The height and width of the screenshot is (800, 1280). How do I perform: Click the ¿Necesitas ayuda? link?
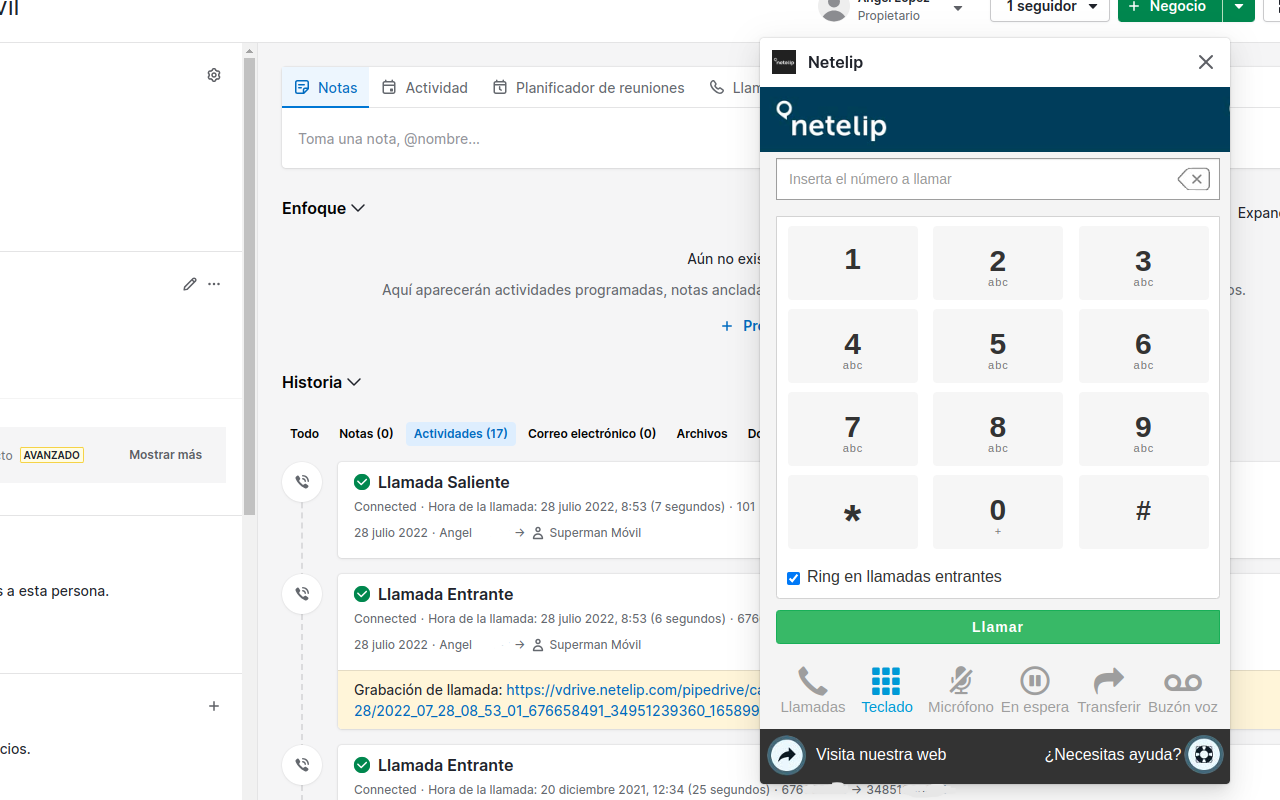pyautogui.click(x=1113, y=755)
